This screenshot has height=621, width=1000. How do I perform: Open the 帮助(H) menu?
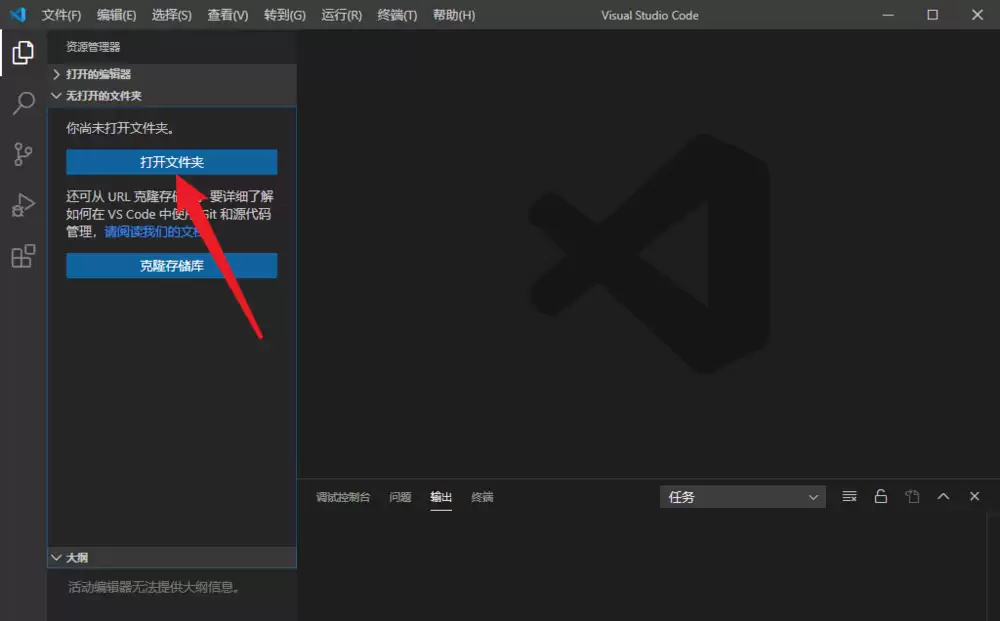coord(453,15)
